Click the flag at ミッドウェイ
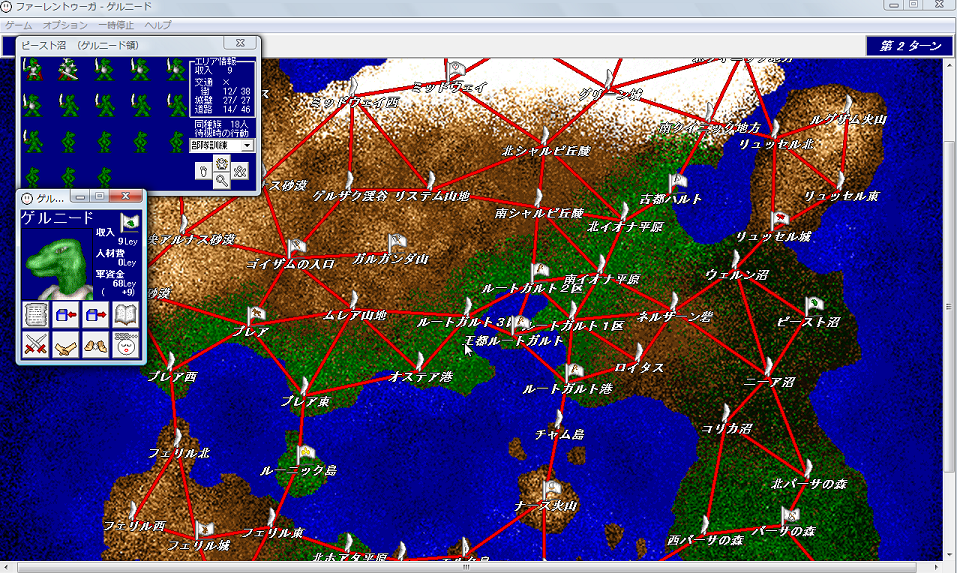The image size is (957, 573). pos(455,70)
